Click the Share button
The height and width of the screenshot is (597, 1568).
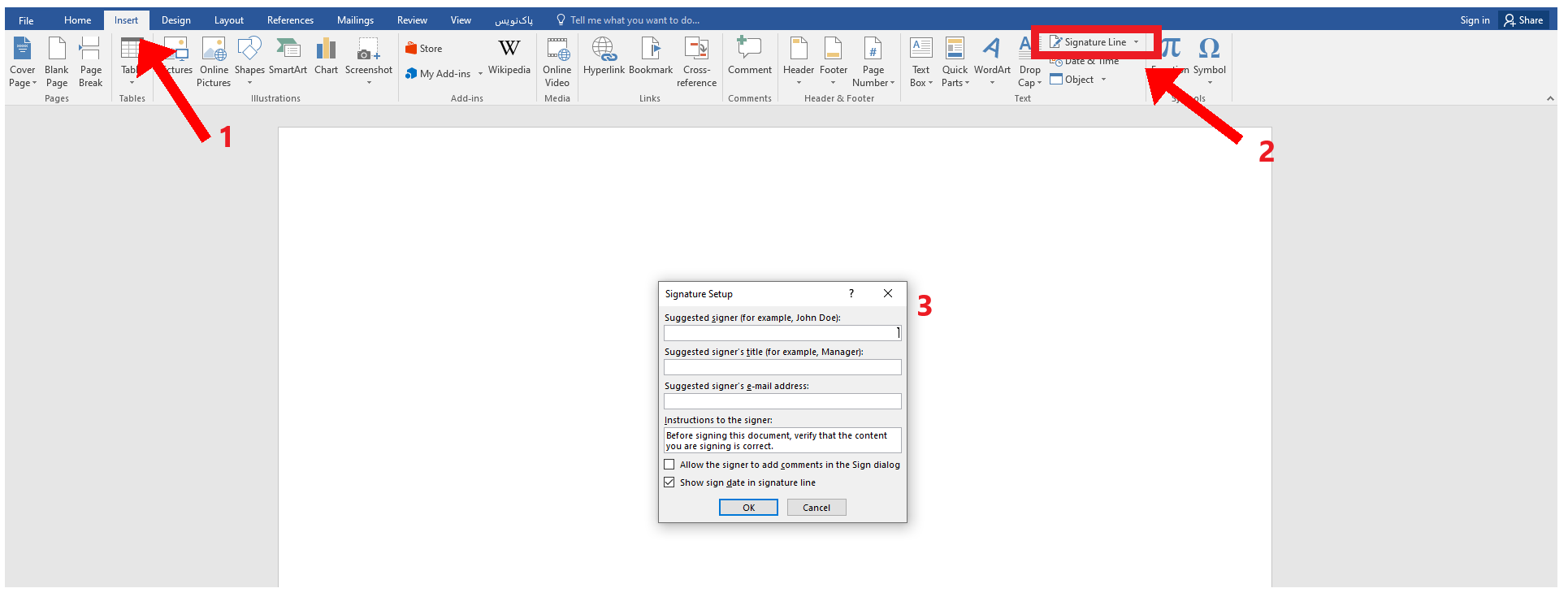1523,20
